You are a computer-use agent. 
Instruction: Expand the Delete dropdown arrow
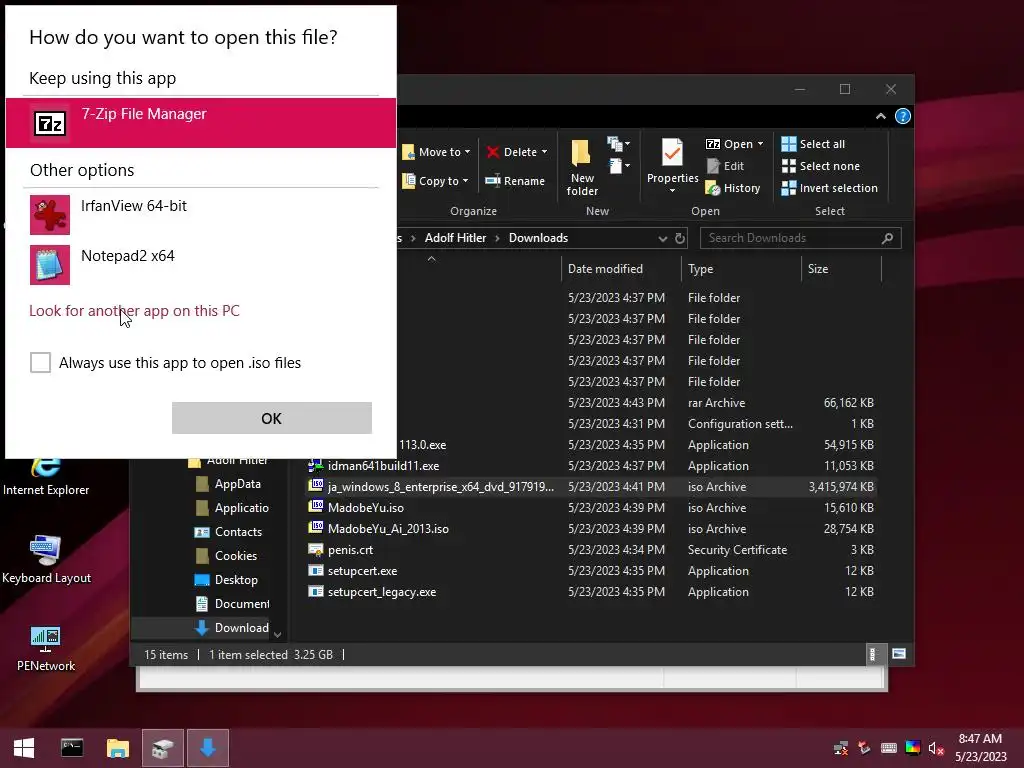click(544, 152)
